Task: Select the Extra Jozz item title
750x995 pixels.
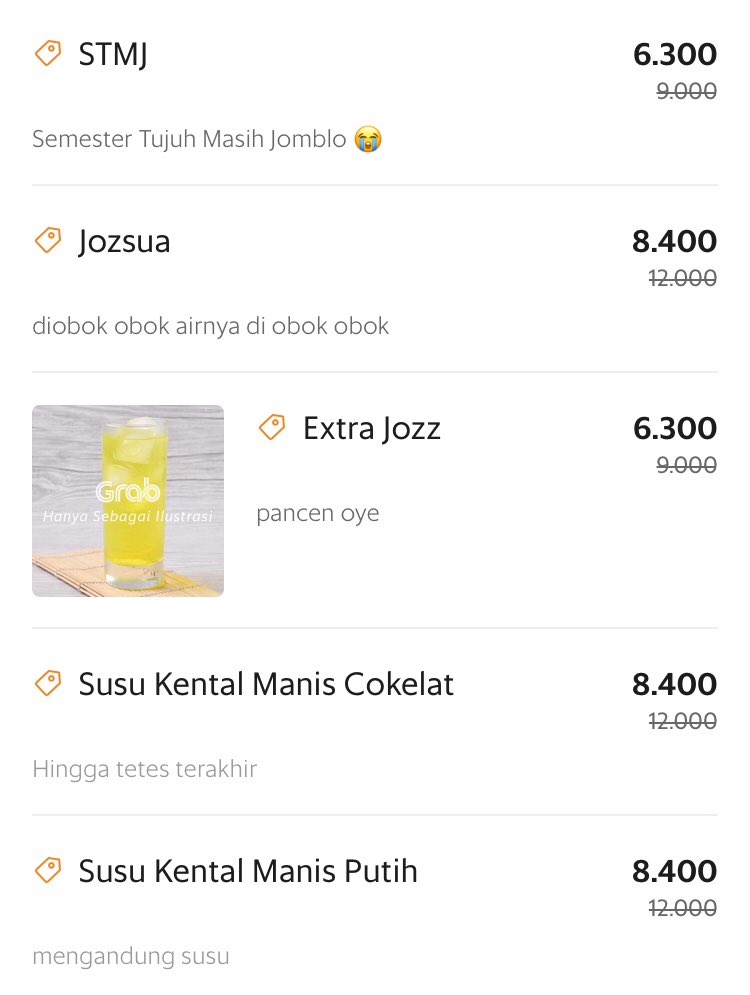Action: coord(372,428)
